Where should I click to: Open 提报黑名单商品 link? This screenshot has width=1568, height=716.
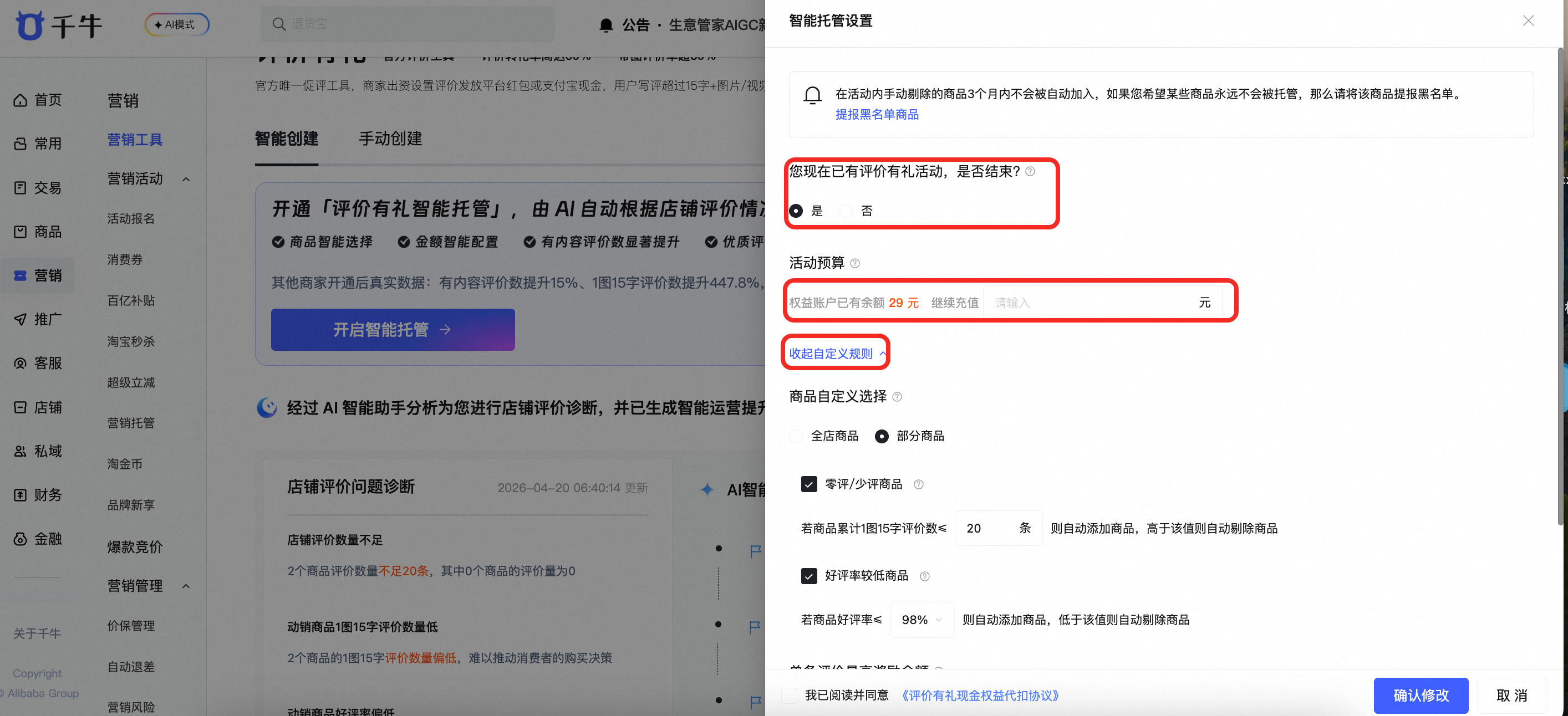(x=877, y=115)
